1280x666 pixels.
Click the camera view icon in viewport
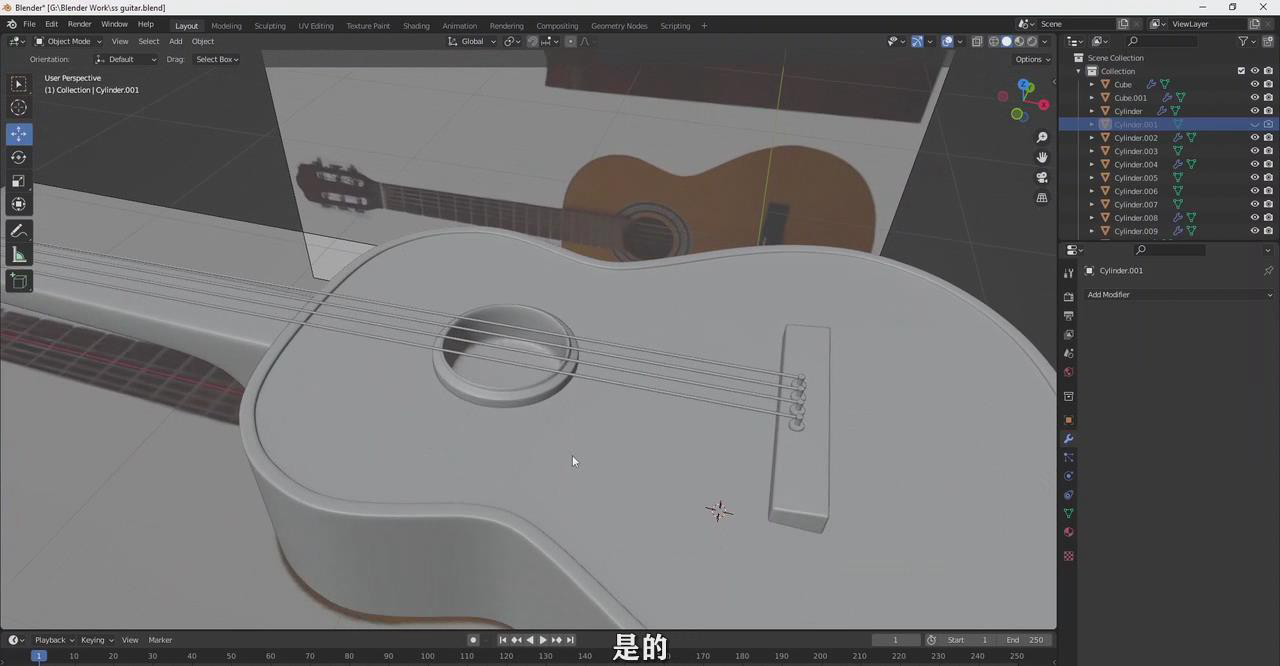coord(1042,178)
